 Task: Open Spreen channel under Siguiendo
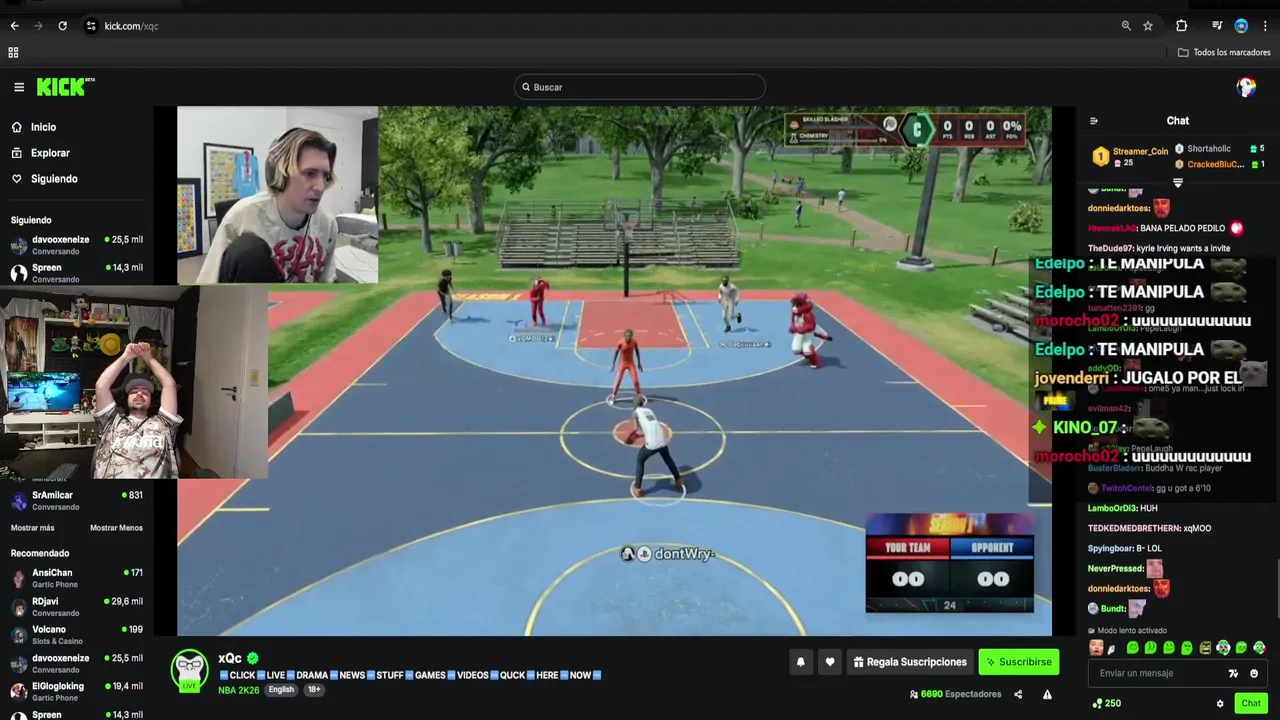point(76,272)
